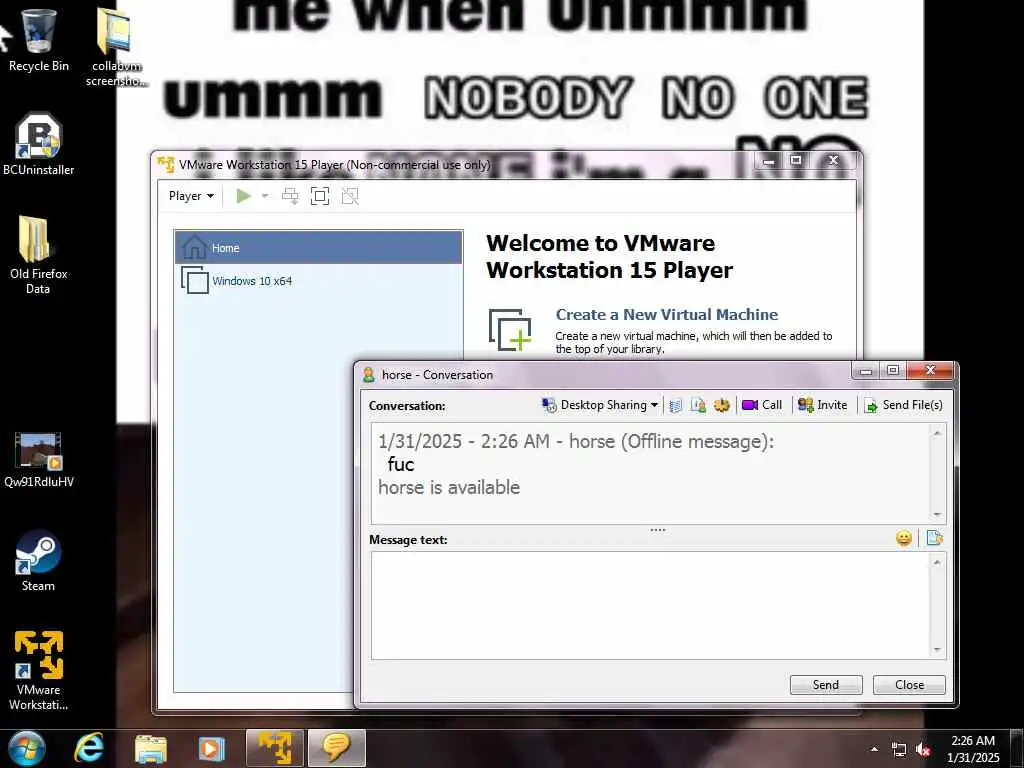
Task: Click the 'horse is available' status text
Action: pos(449,487)
